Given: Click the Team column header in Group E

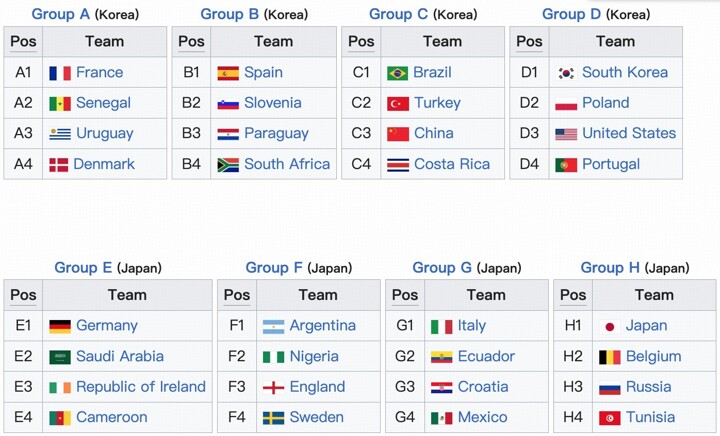Looking at the screenshot, I should (127, 295).
